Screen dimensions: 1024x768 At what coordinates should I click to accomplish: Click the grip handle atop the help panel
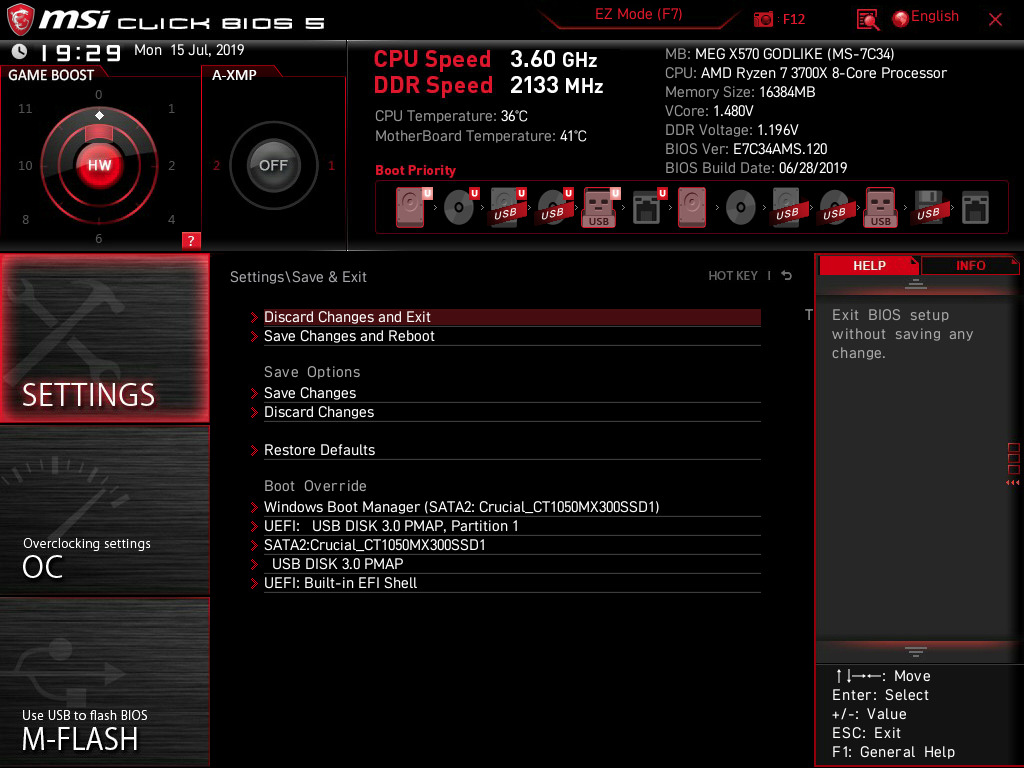pyautogui.click(x=915, y=284)
